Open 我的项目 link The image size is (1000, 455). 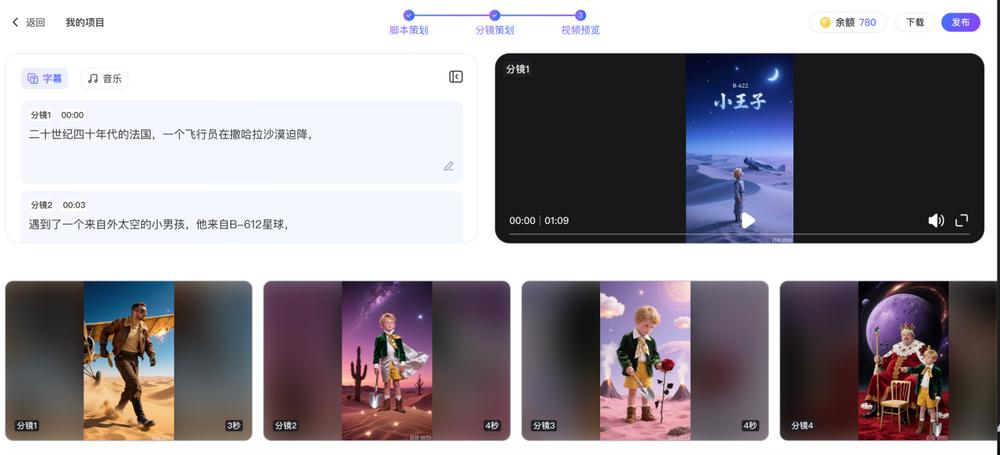(85, 22)
